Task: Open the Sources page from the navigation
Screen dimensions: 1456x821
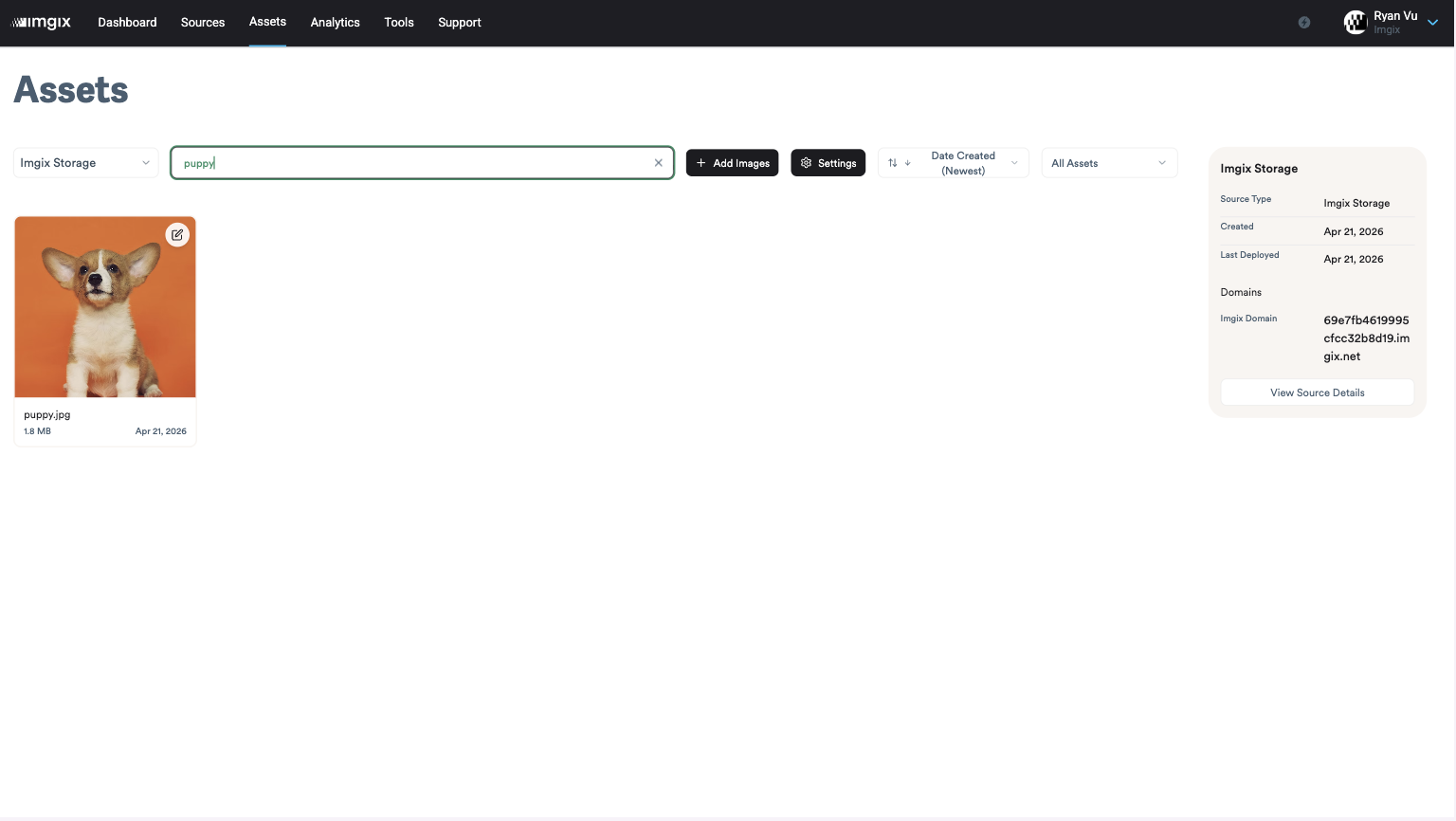Action: tap(202, 22)
